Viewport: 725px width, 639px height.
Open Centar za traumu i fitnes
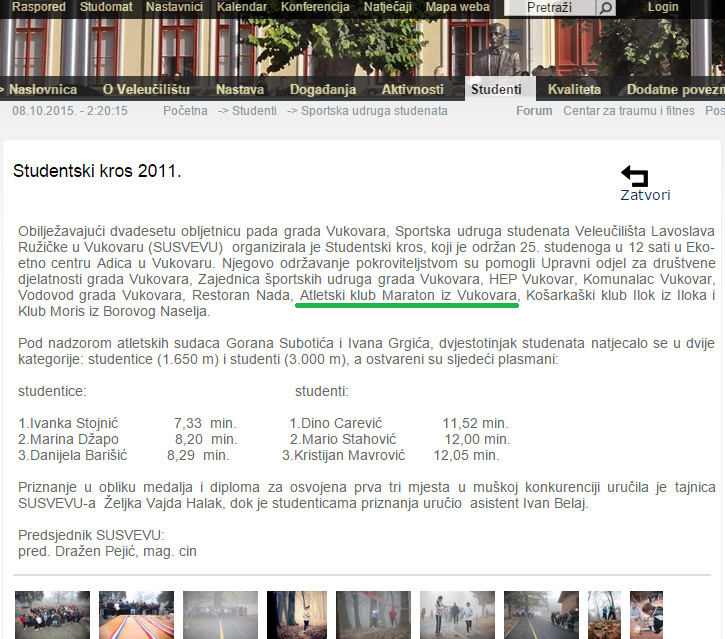(628, 111)
